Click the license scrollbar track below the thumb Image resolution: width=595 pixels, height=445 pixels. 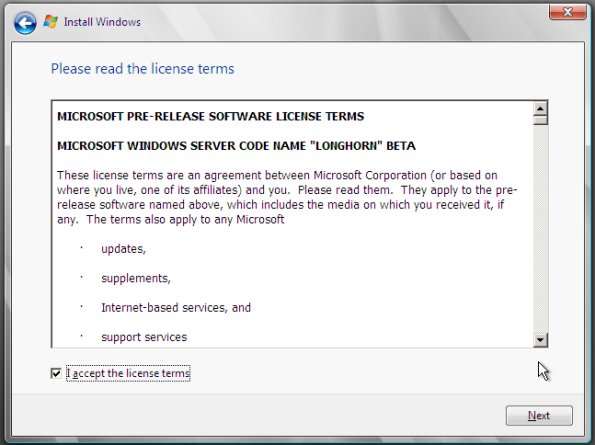tap(540, 229)
